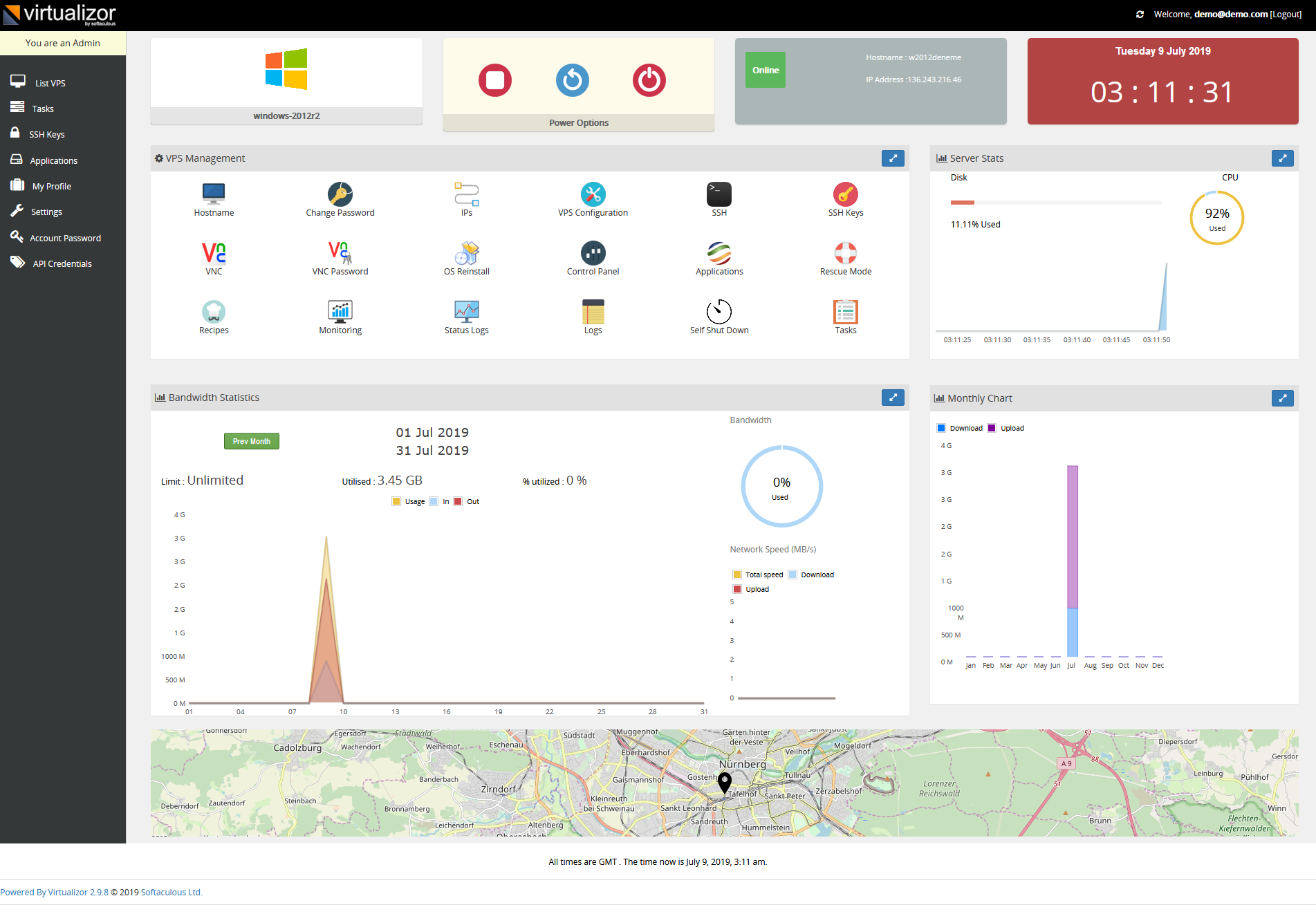Stop the VPS with the red stop button
The width and height of the screenshot is (1316, 905).
pyautogui.click(x=495, y=80)
